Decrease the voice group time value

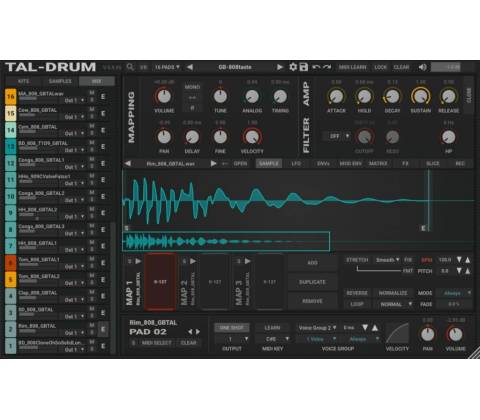pos(365,328)
